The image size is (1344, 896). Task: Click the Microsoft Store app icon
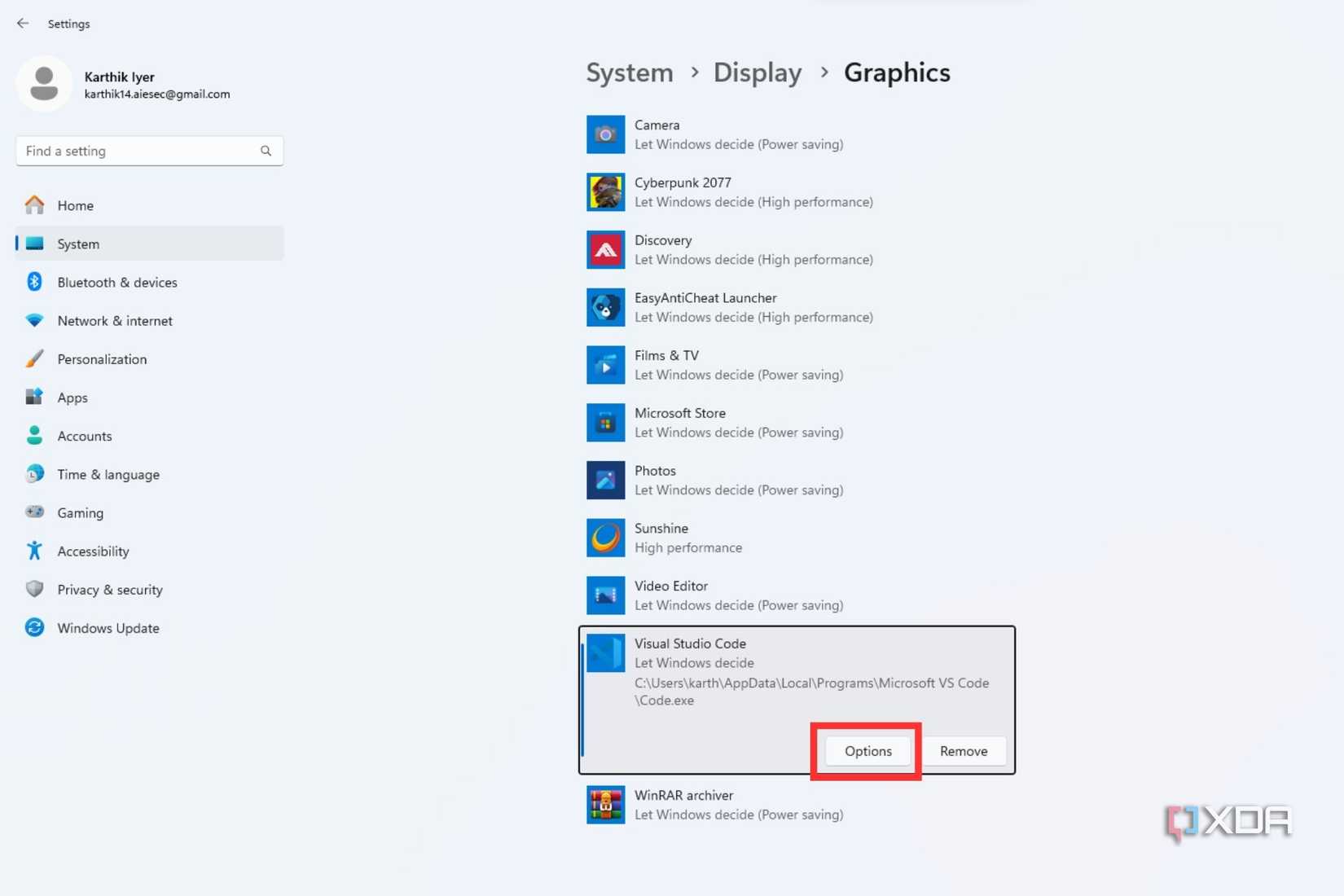coord(605,423)
